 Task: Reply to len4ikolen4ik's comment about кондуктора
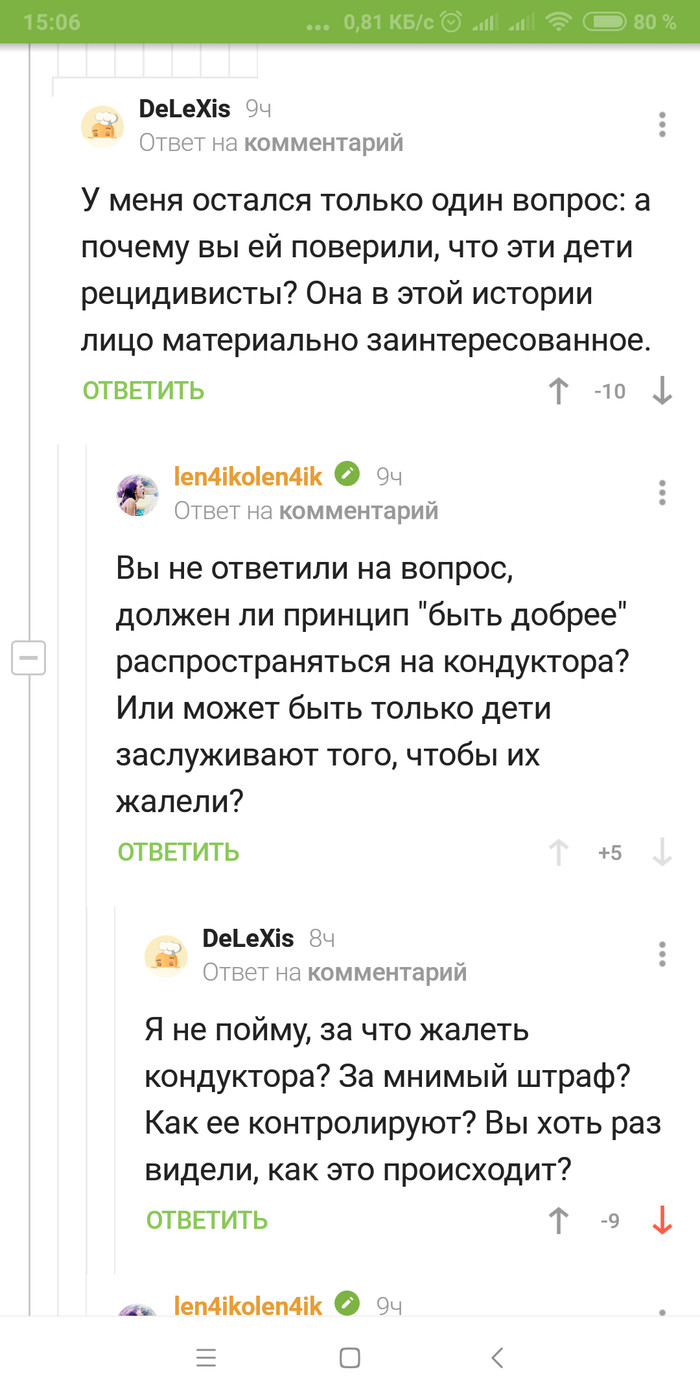click(178, 852)
